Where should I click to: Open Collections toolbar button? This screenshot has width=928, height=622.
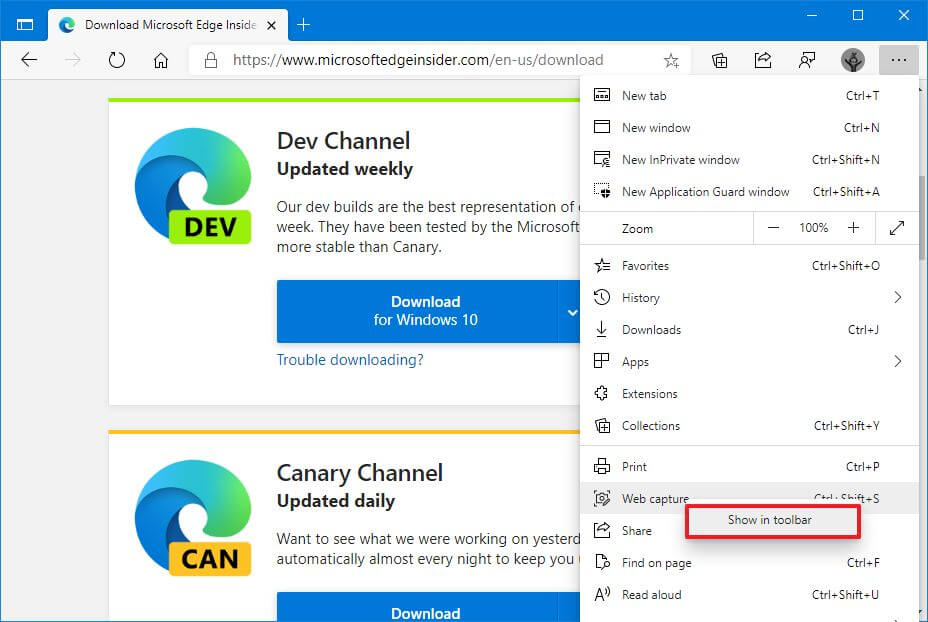point(719,60)
